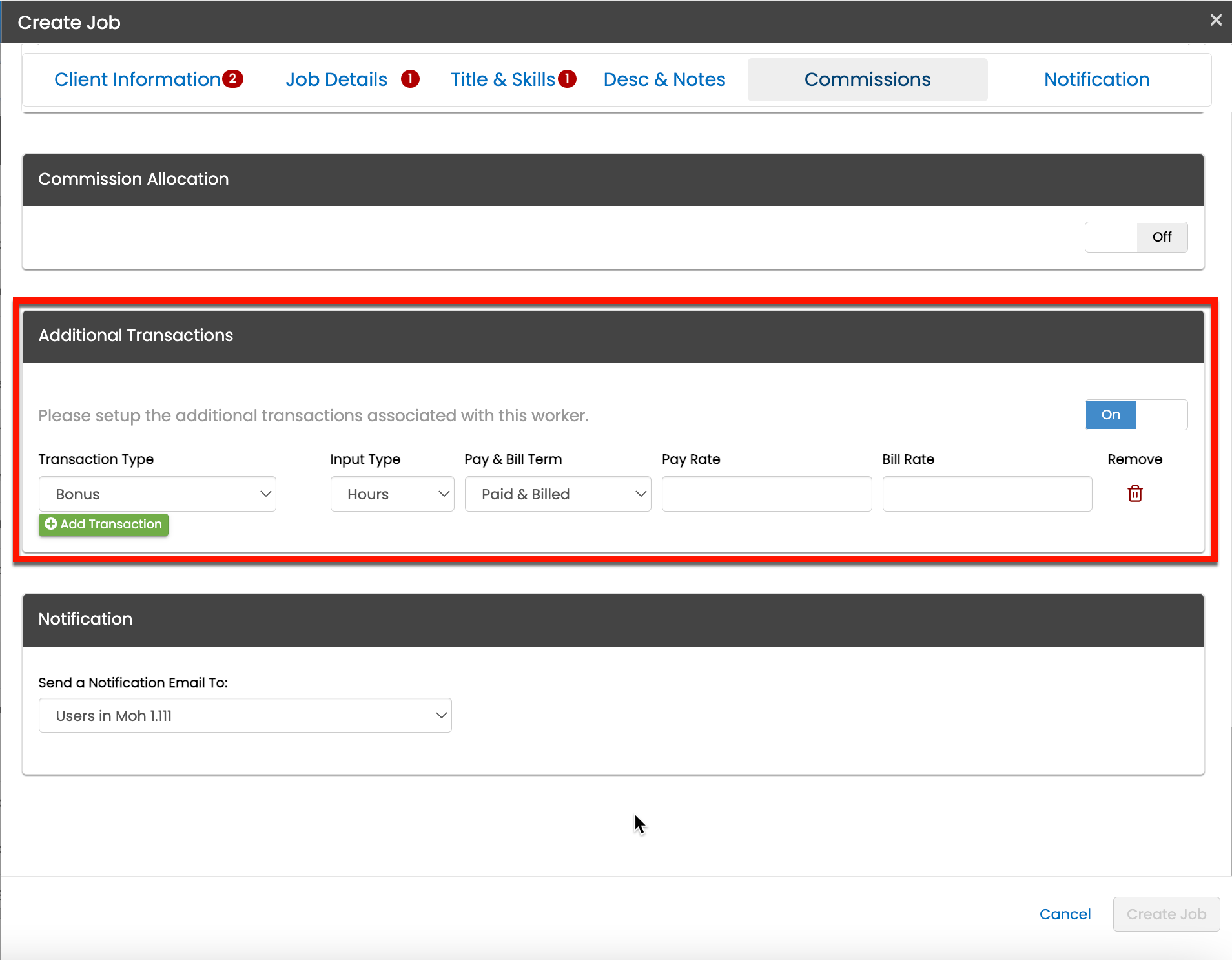1232x960 pixels.
Task: Click the Cancel link
Action: coord(1065,914)
